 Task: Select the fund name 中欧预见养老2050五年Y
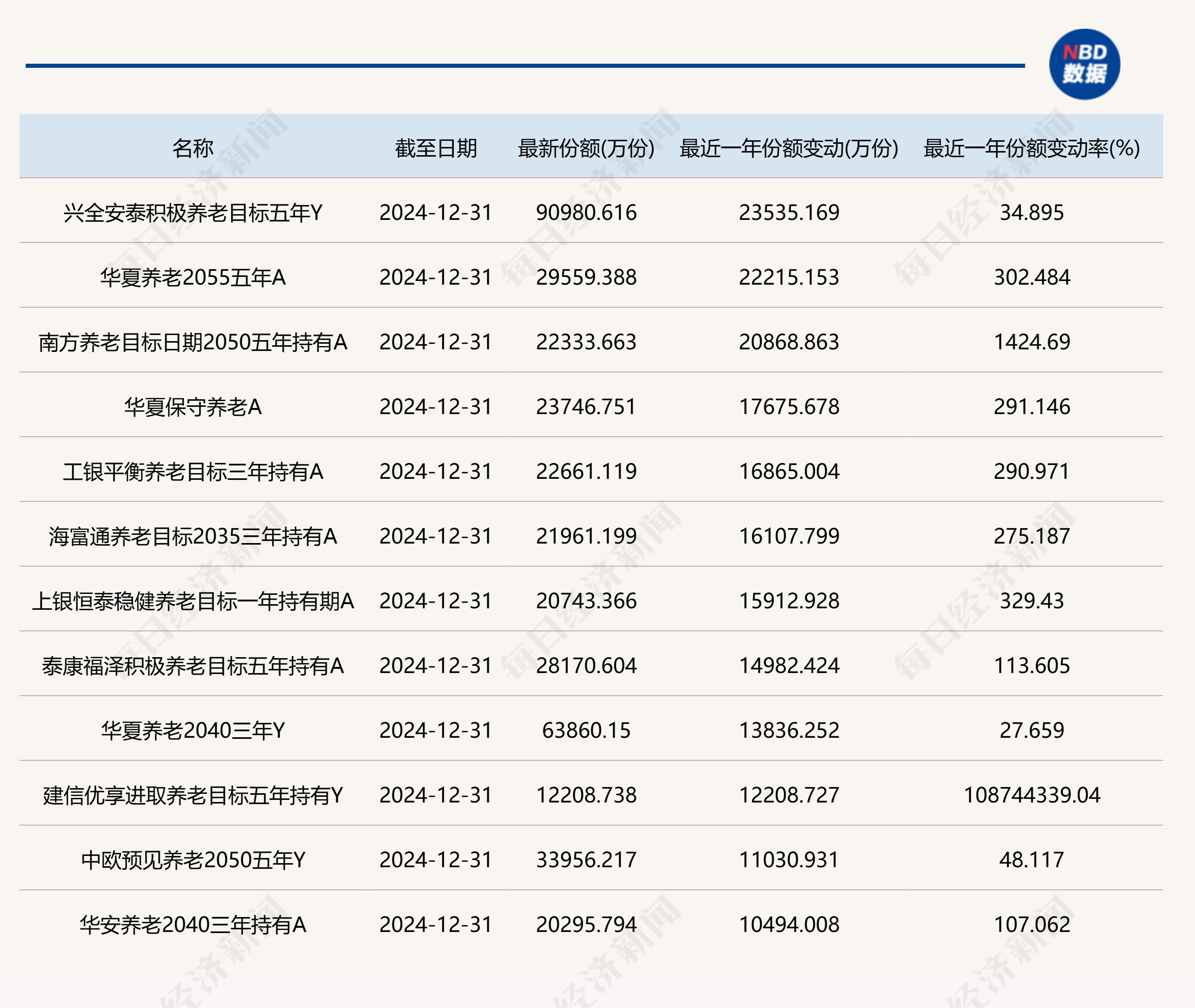(193, 860)
